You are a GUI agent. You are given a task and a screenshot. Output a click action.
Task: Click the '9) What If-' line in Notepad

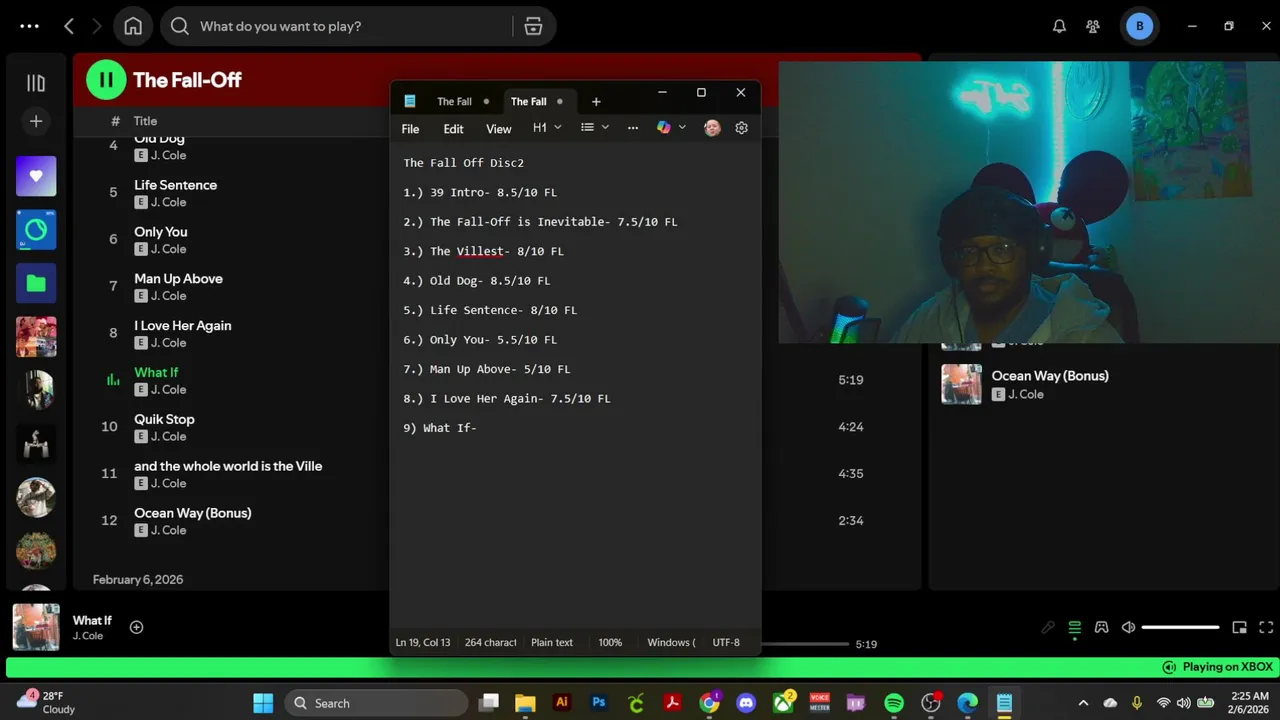[440, 428]
